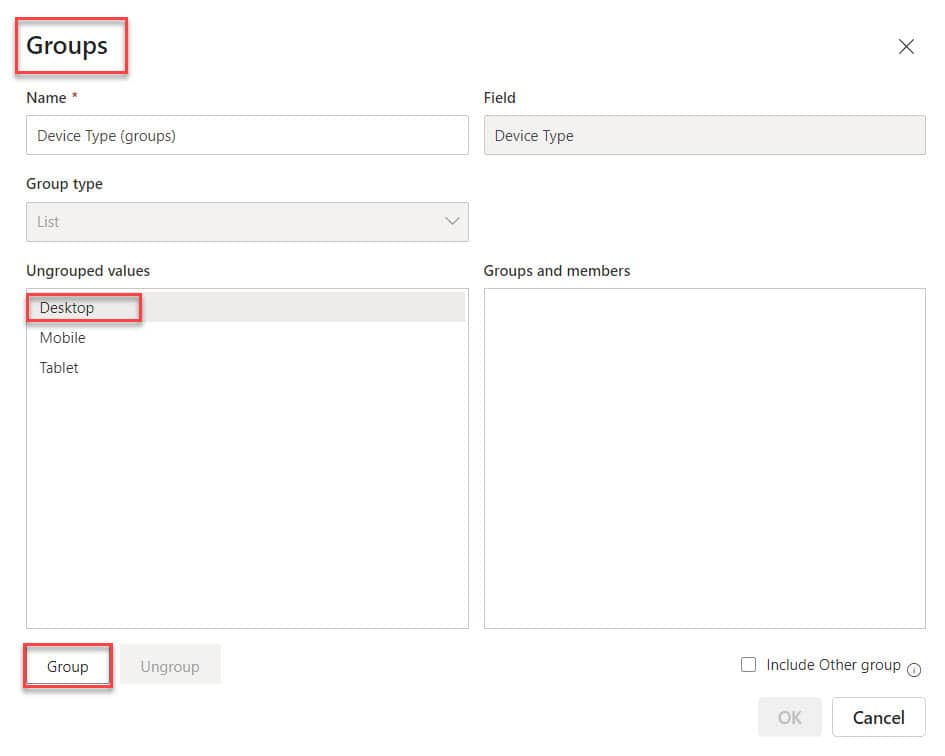
Task: Select Mobile in Ungrouped values
Action: click(246, 338)
